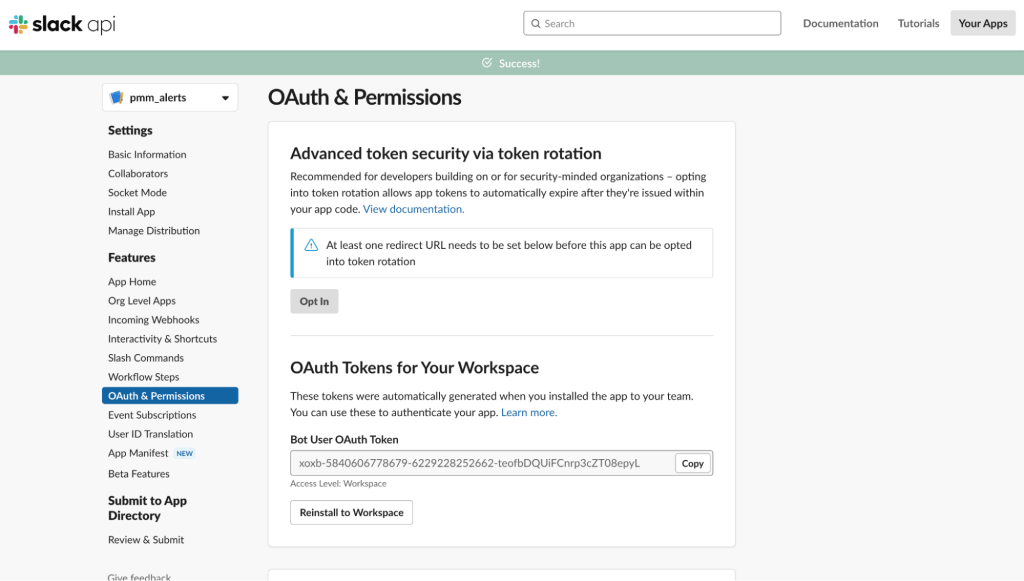The image size is (1024, 581).
Task: Open Basic Information settings
Action: point(147,154)
